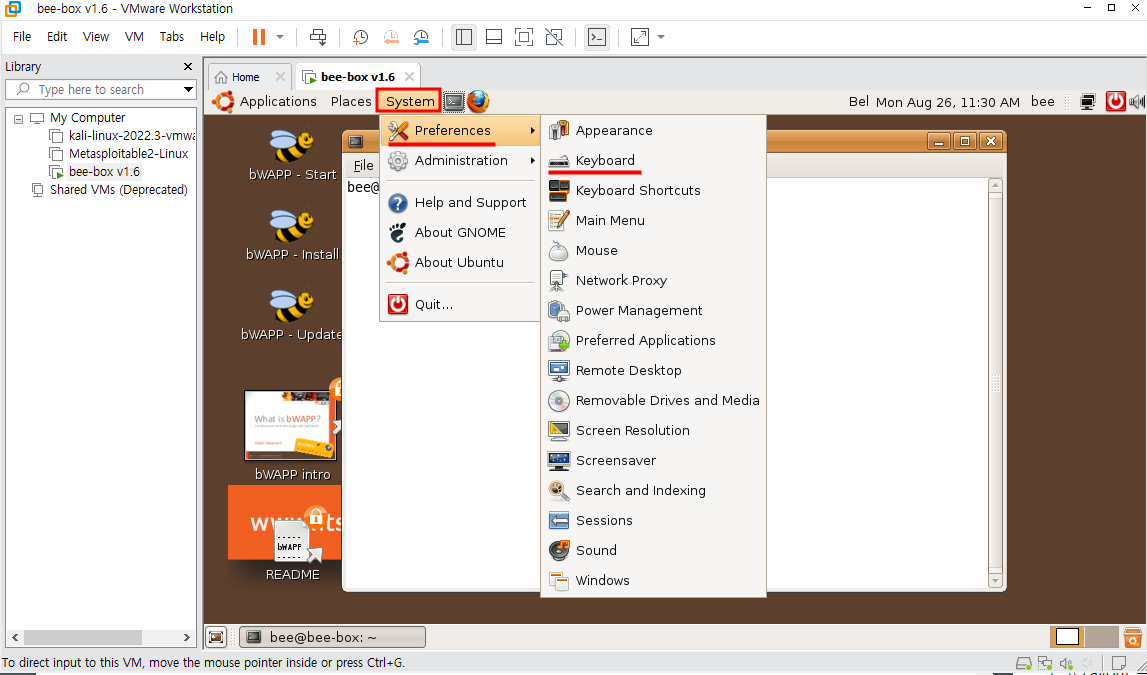Open the Tabs menu
The height and width of the screenshot is (675, 1147).
pos(172,37)
